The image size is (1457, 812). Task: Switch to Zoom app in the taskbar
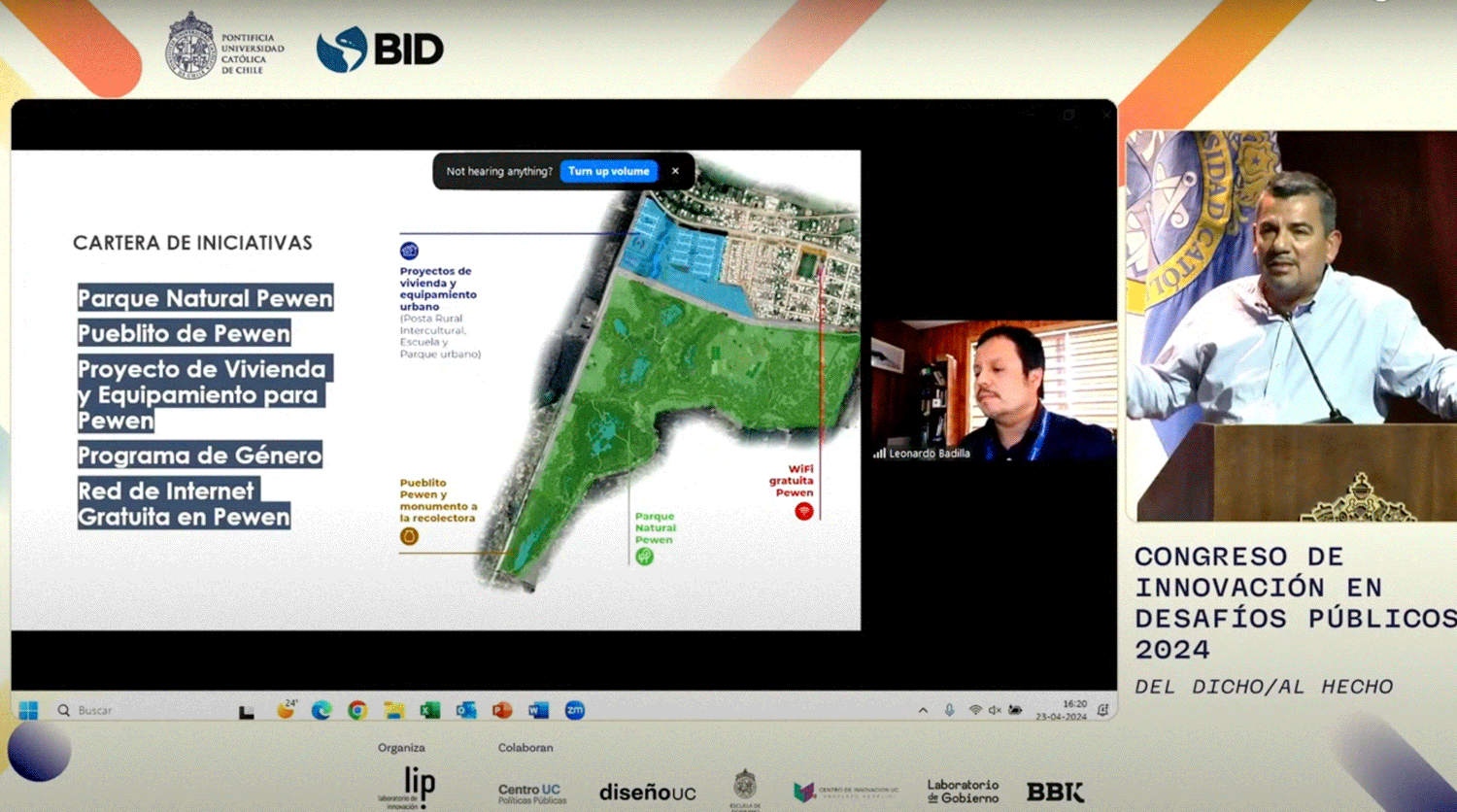point(575,710)
